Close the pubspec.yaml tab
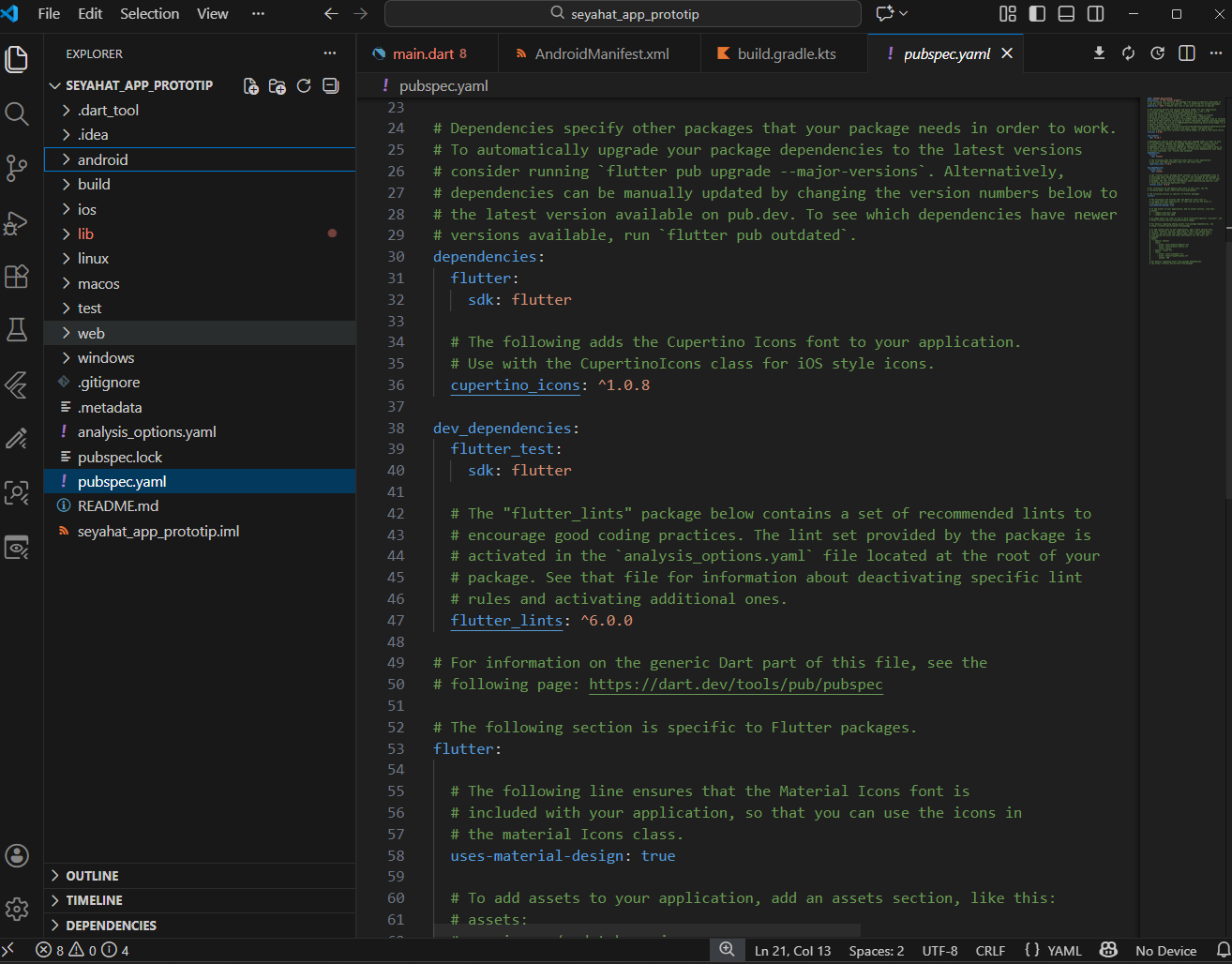Viewport: 1232px width, 964px height. pyautogui.click(x=1007, y=53)
